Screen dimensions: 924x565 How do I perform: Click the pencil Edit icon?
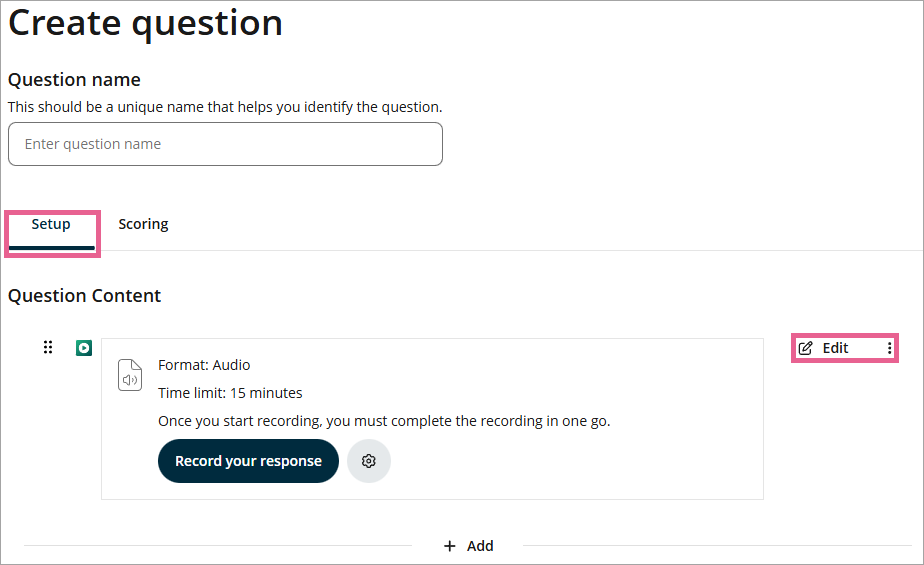pos(806,348)
